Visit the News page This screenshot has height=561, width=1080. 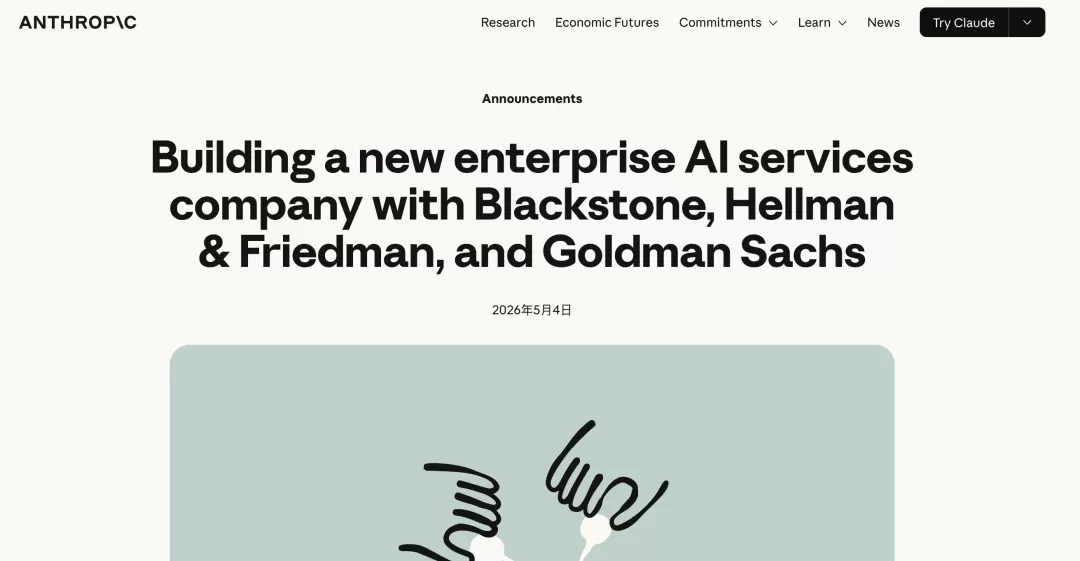pyautogui.click(x=883, y=23)
